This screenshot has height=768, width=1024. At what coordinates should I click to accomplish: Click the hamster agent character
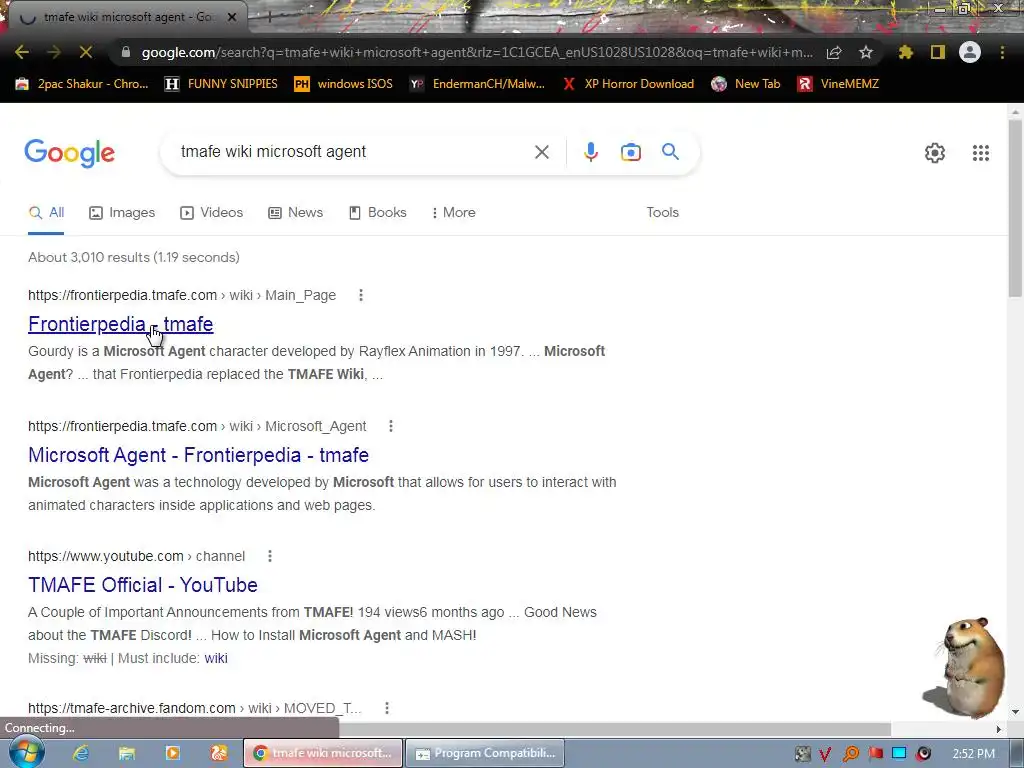coord(965,666)
